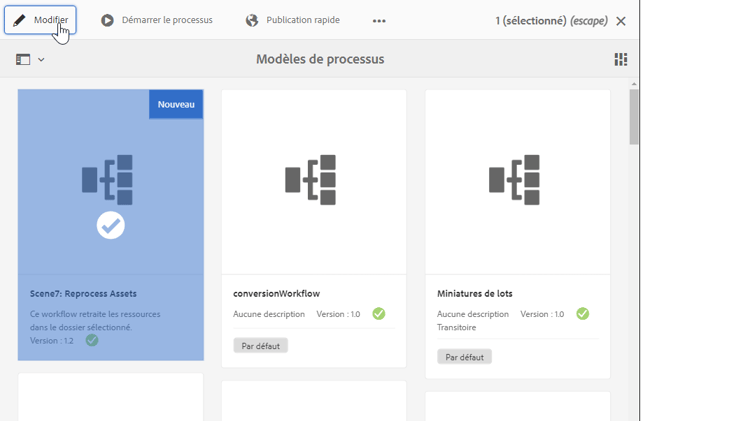Click the 1 (sélectionné) (escape) text

click(x=551, y=21)
